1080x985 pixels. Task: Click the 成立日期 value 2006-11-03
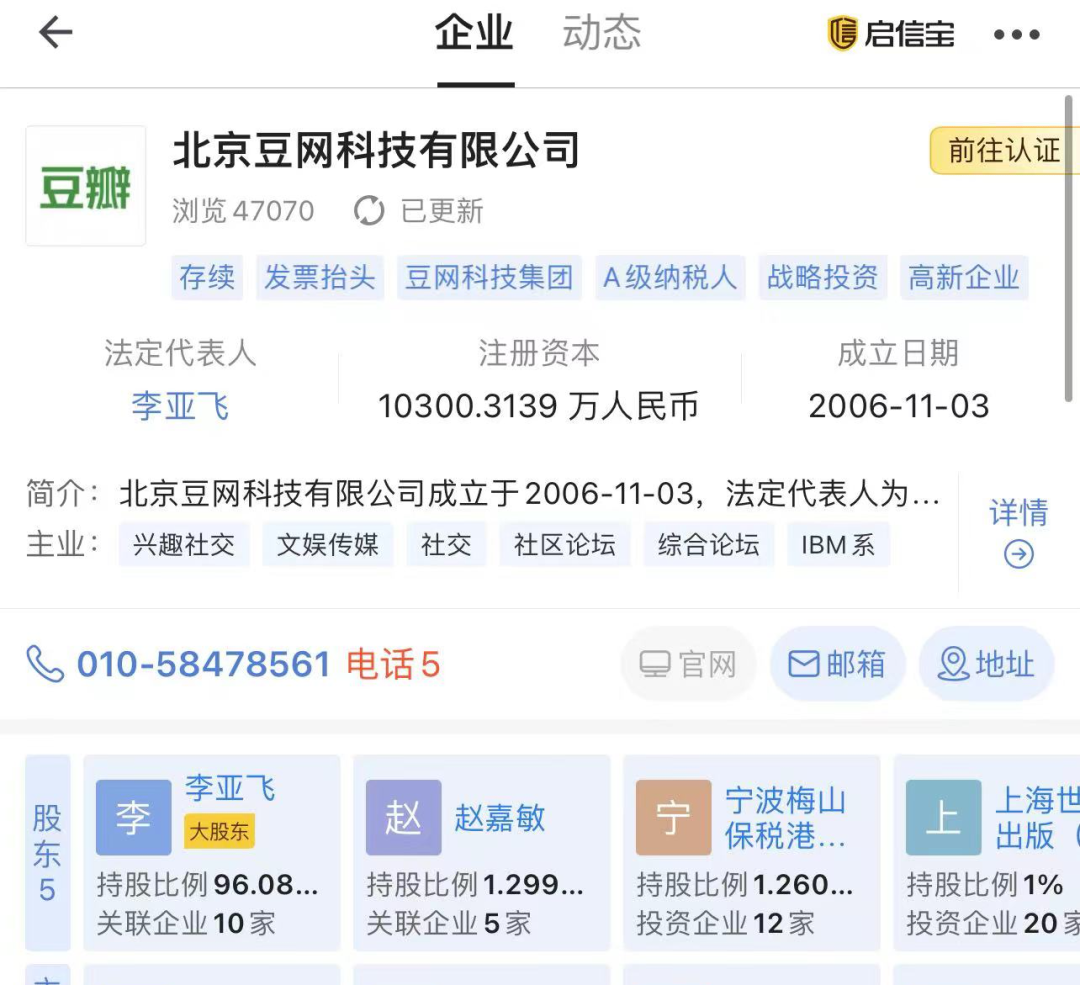pos(899,406)
